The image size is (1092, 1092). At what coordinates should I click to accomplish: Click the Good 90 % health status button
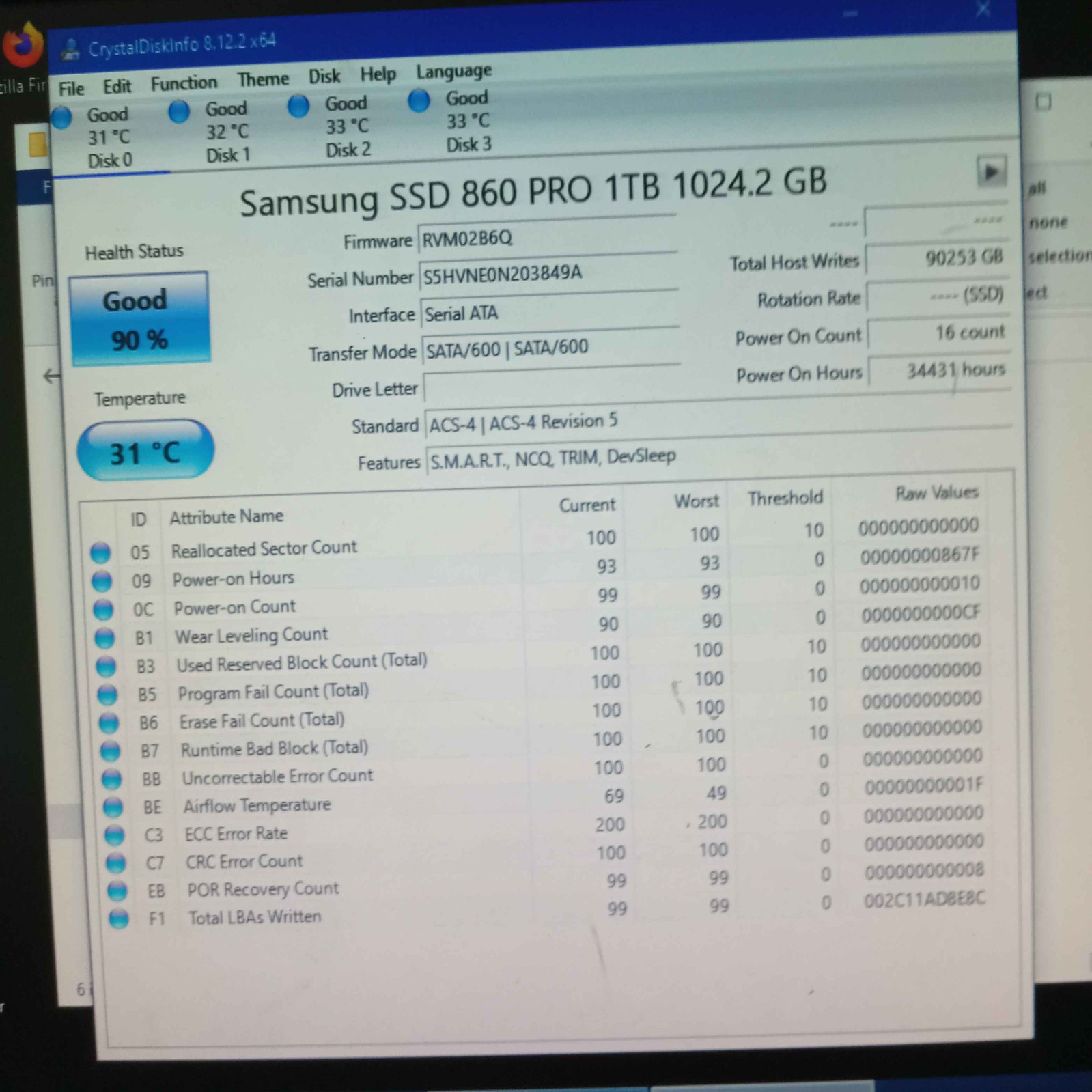point(139,319)
